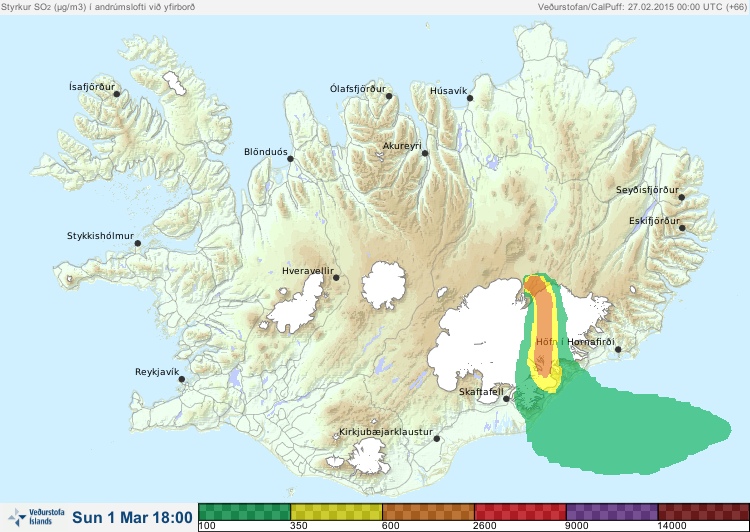The height and width of the screenshot is (532, 750).
Task: Click the Hveravellir marker dot
Action: [x=336, y=277]
